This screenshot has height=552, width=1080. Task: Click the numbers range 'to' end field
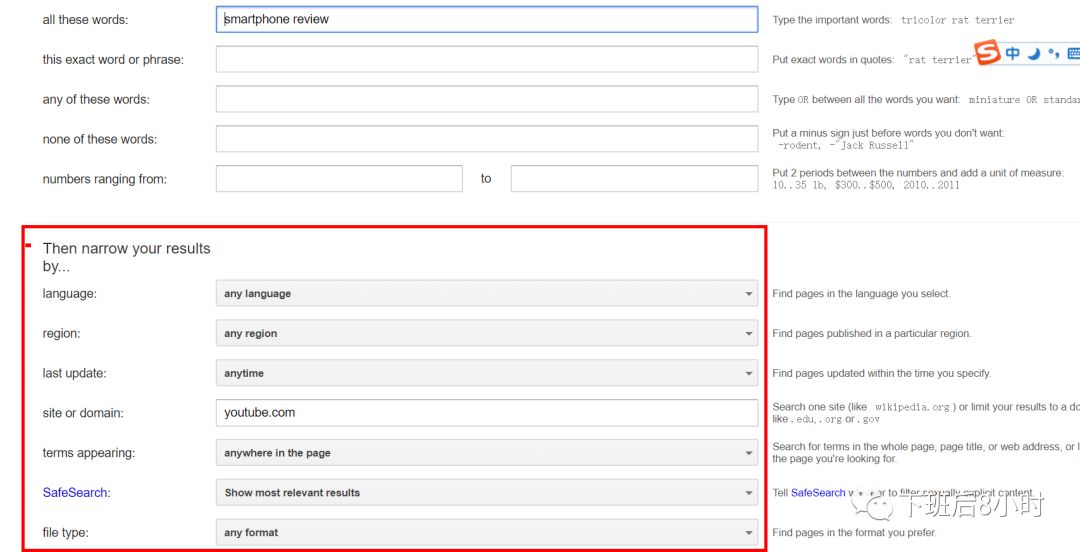(x=633, y=179)
